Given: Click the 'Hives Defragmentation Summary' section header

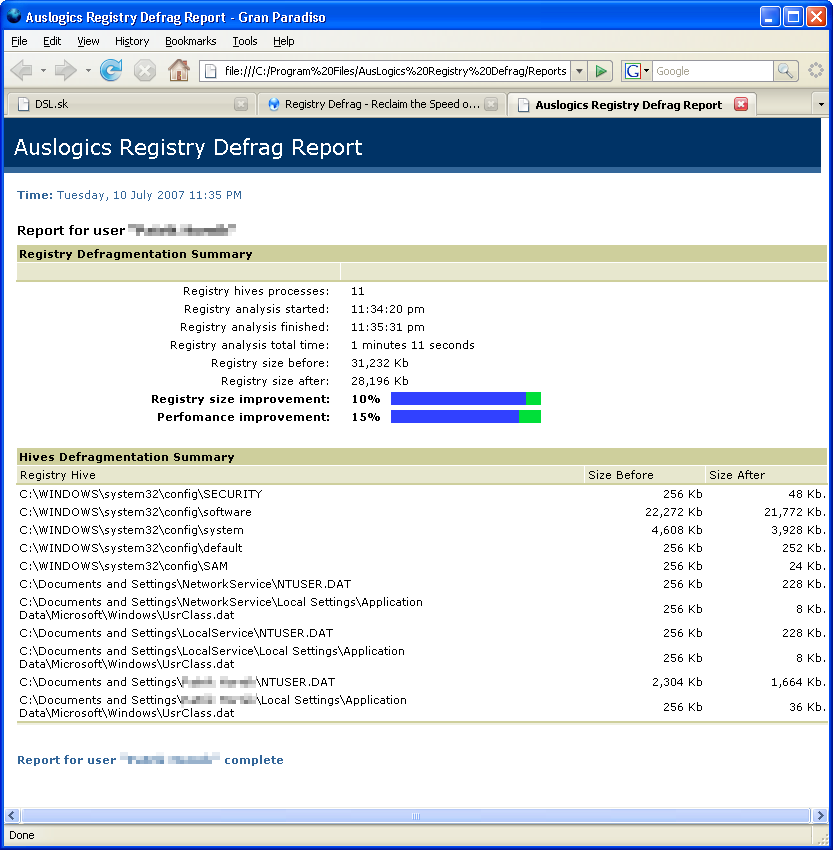Looking at the screenshot, I should pyautogui.click(x=127, y=457).
